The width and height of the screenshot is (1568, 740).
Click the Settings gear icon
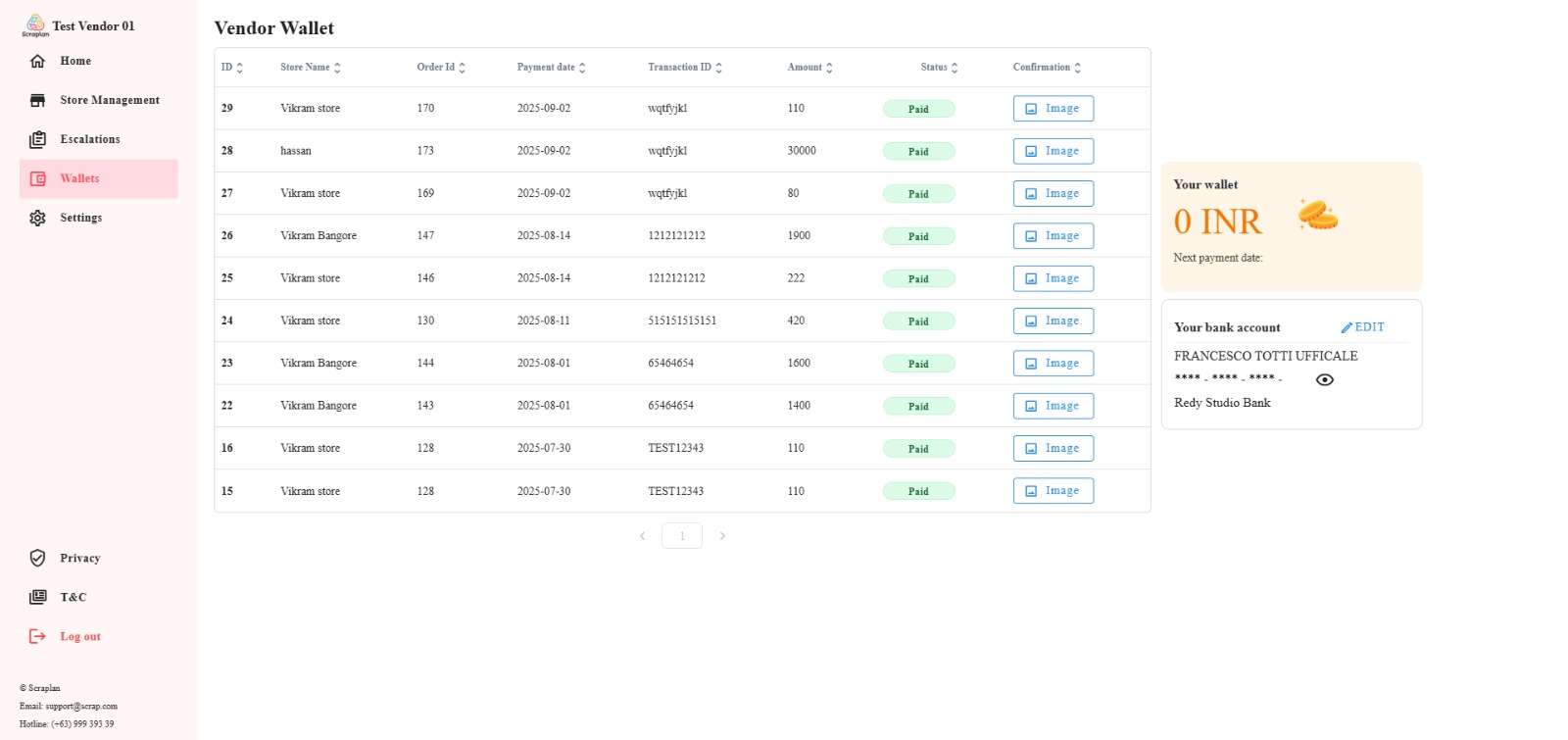coord(37,218)
